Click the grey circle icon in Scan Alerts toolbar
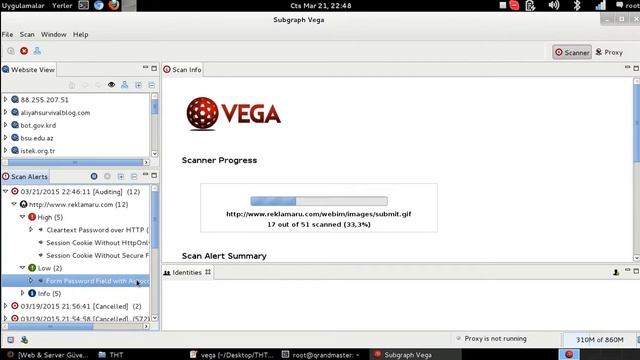 [107, 176]
